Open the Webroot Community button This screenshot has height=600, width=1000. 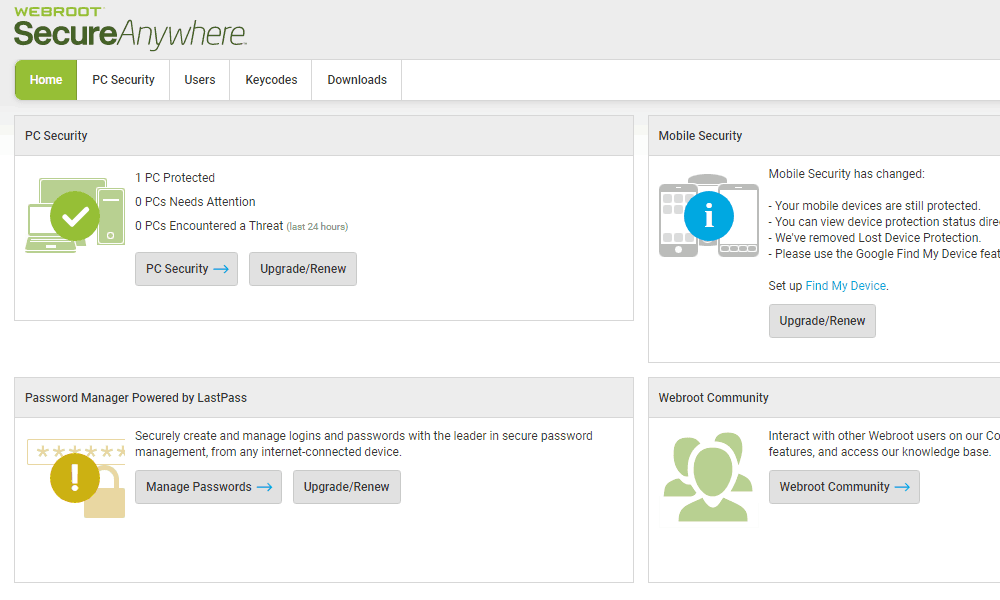[844, 487]
